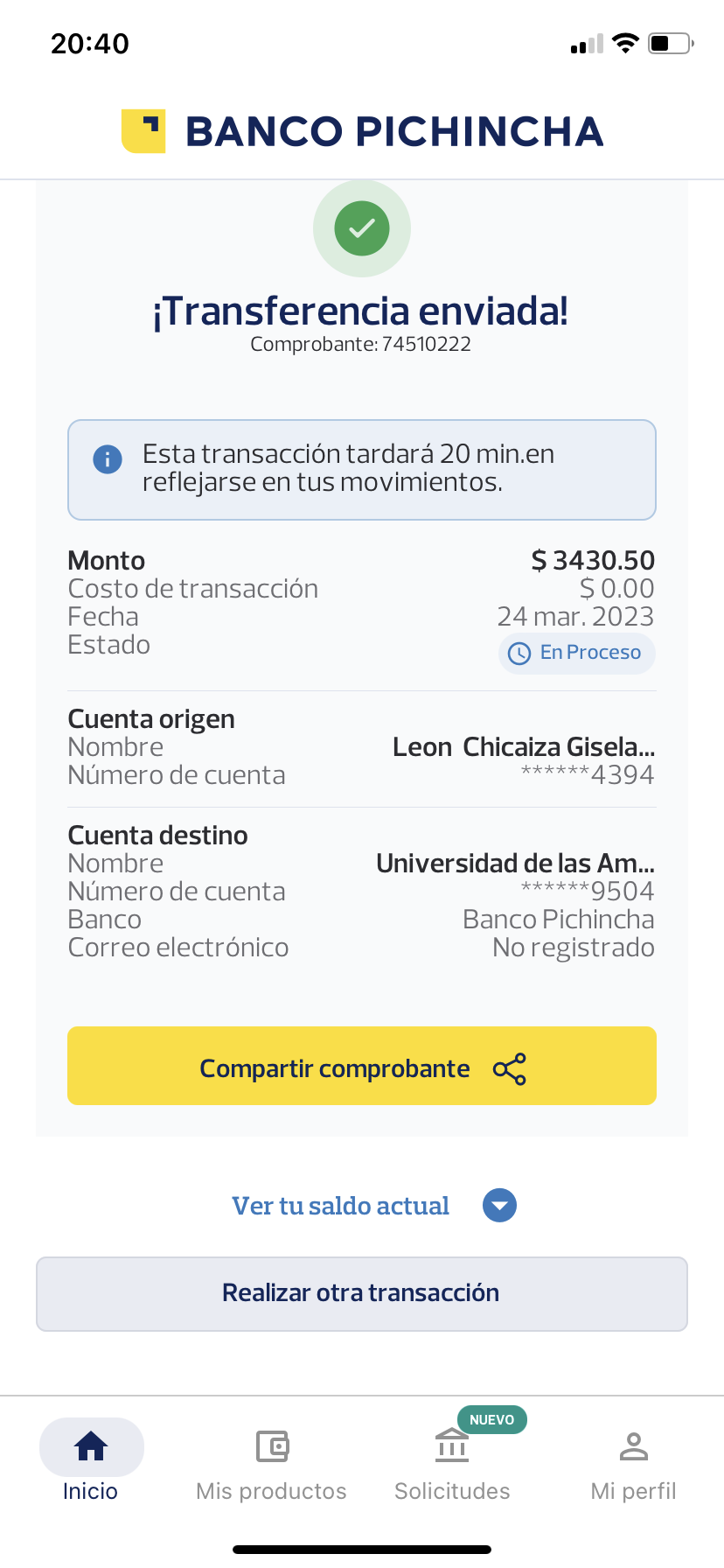This screenshot has height=1568, width=724.
Task: Tap the share icon on yellow button
Action: [x=510, y=1069]
